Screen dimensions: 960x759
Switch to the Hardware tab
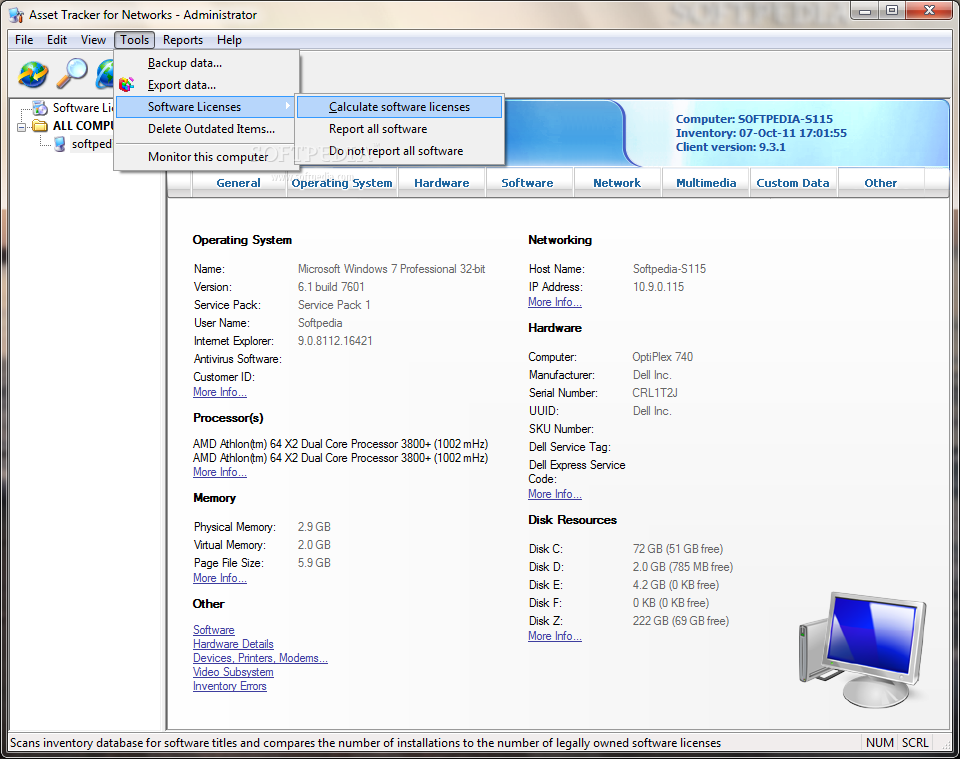[441, 183]
